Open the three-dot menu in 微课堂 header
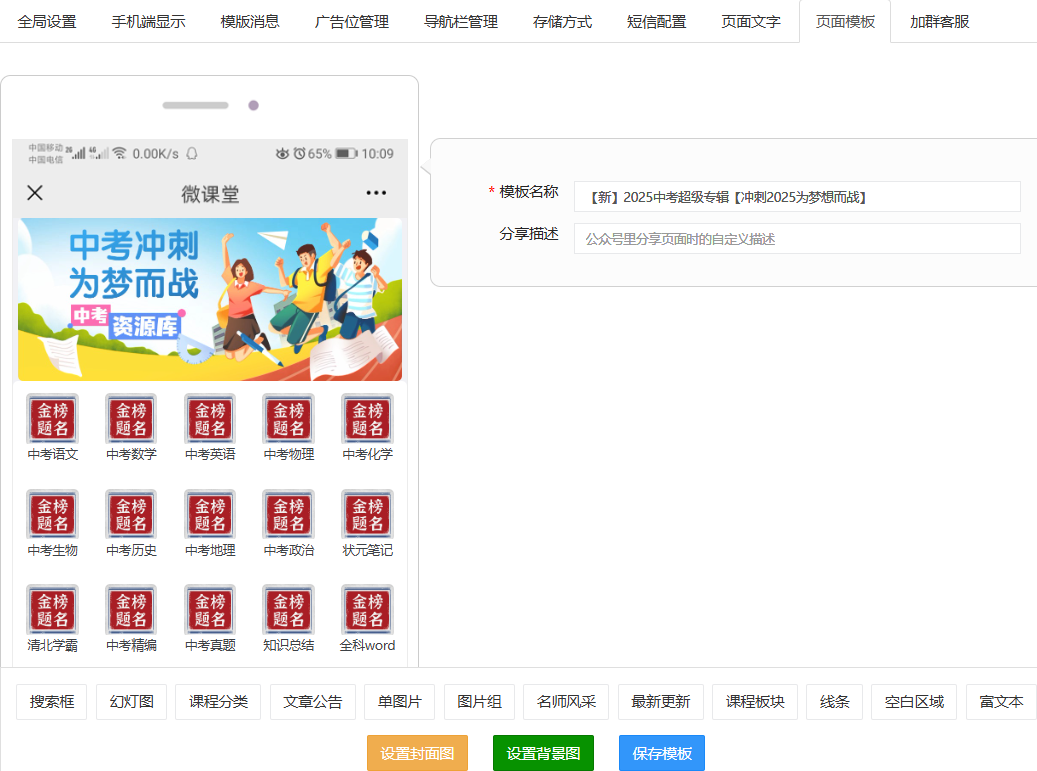 tap(376, 193)
